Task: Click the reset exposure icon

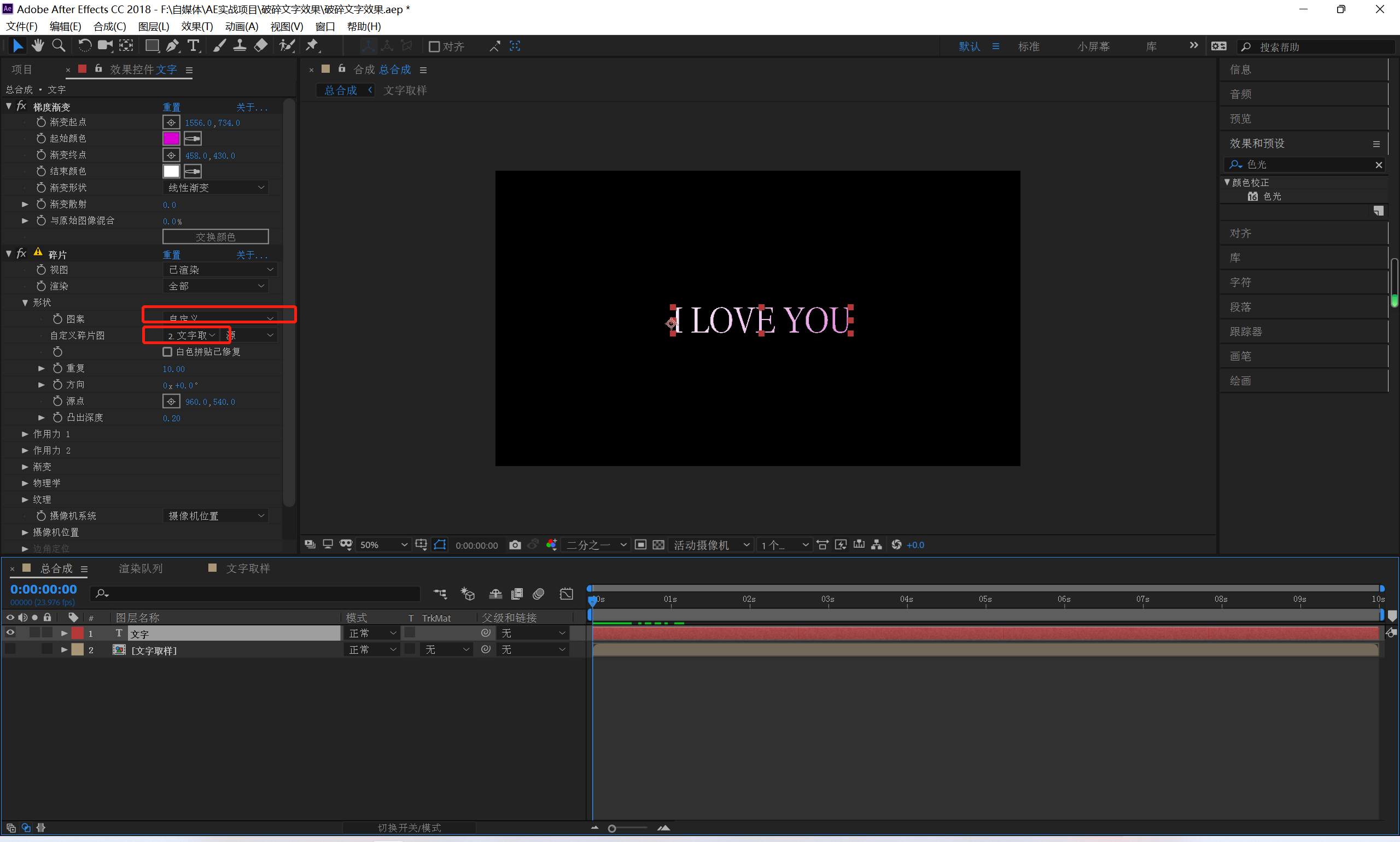Action: [x=896, y=545]
